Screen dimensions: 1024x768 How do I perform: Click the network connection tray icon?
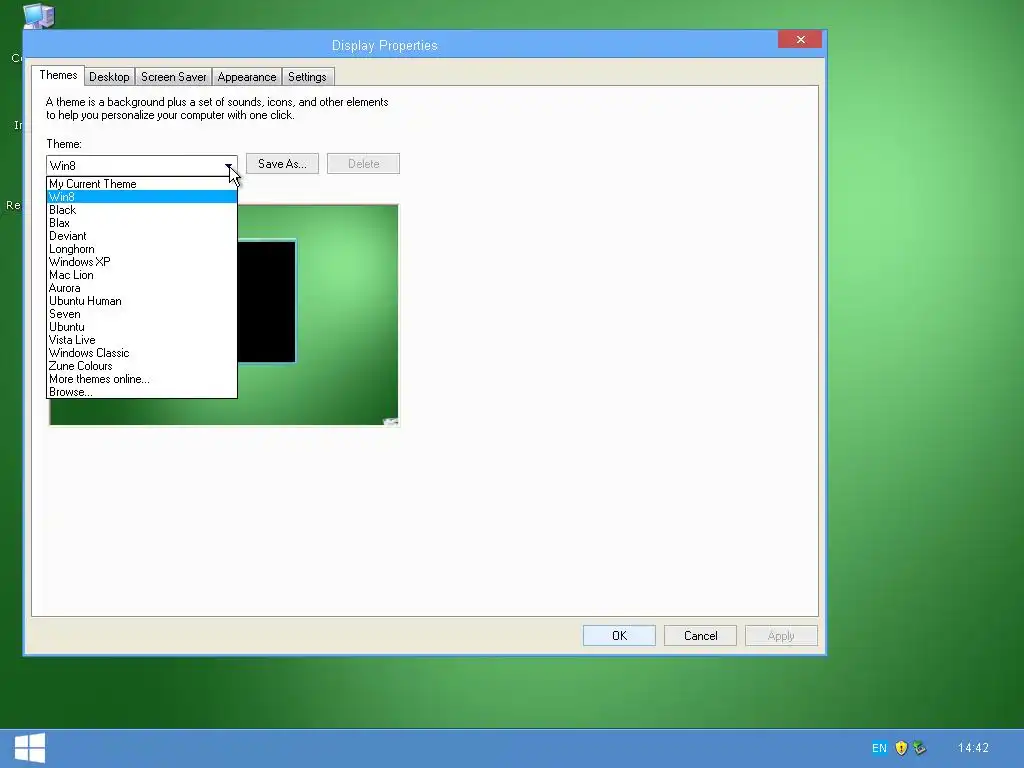click(920, 748)
